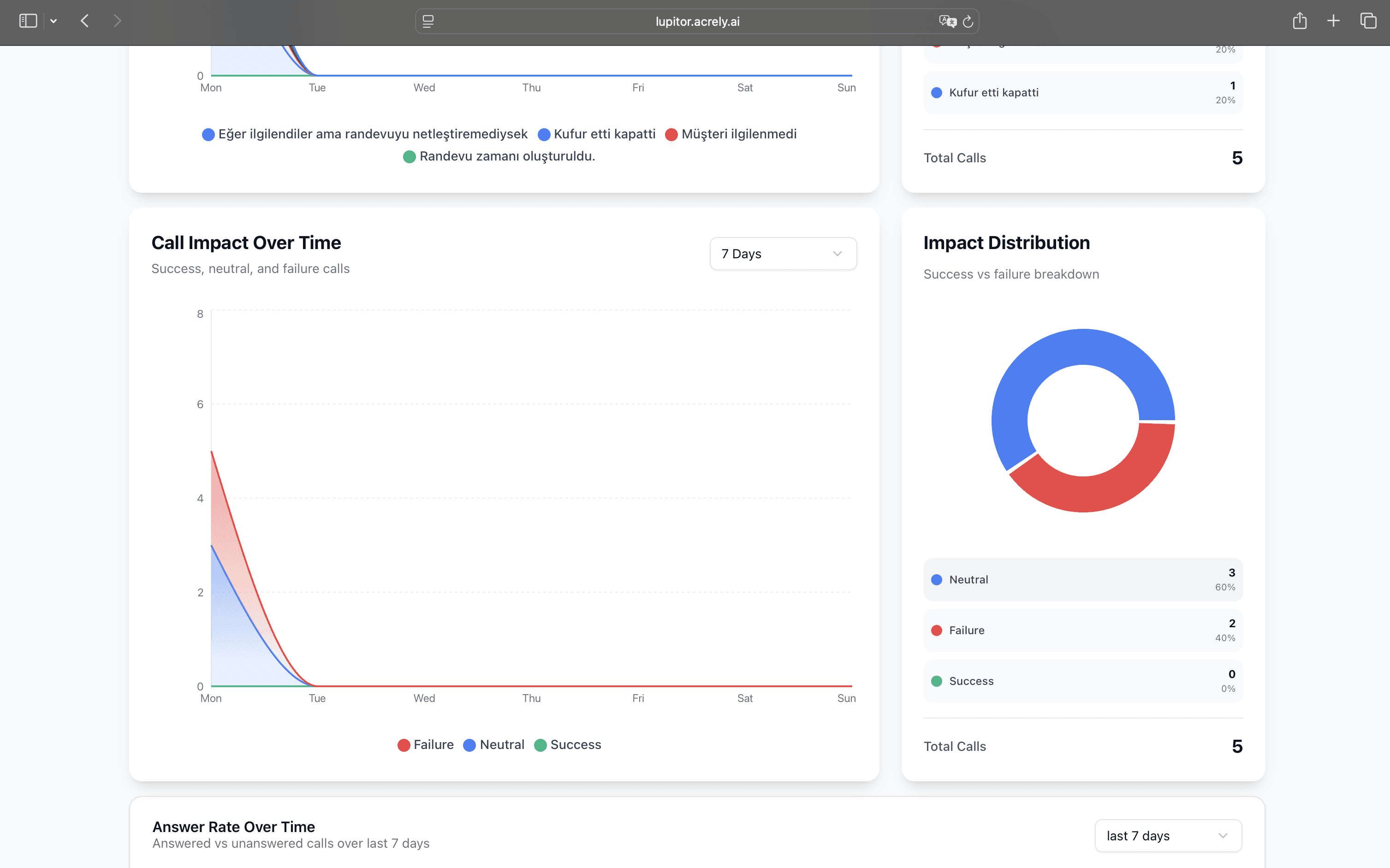Viewport: 1390px width, 868px height.
Task: Open the 7 Days range dropdown
Action: click(783, 254)
